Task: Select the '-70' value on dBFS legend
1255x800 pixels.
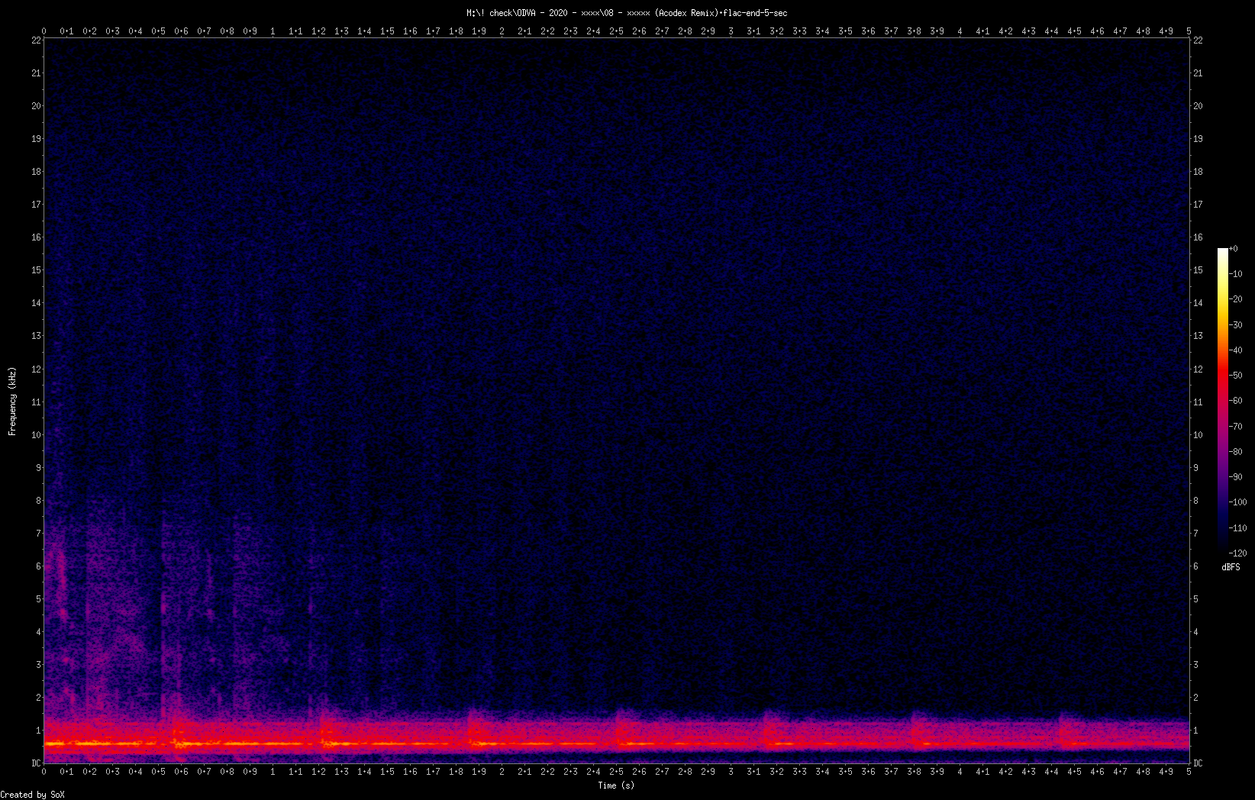Action: click(x=1235, y=426)
